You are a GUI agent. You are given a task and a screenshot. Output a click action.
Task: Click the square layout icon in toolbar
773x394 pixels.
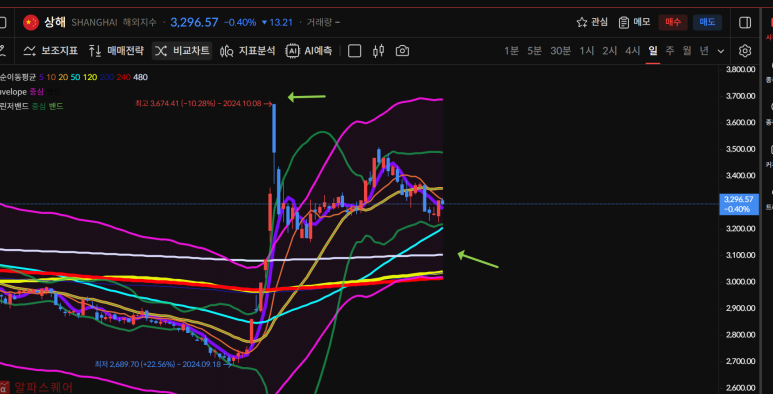click(x=354, y=51)
